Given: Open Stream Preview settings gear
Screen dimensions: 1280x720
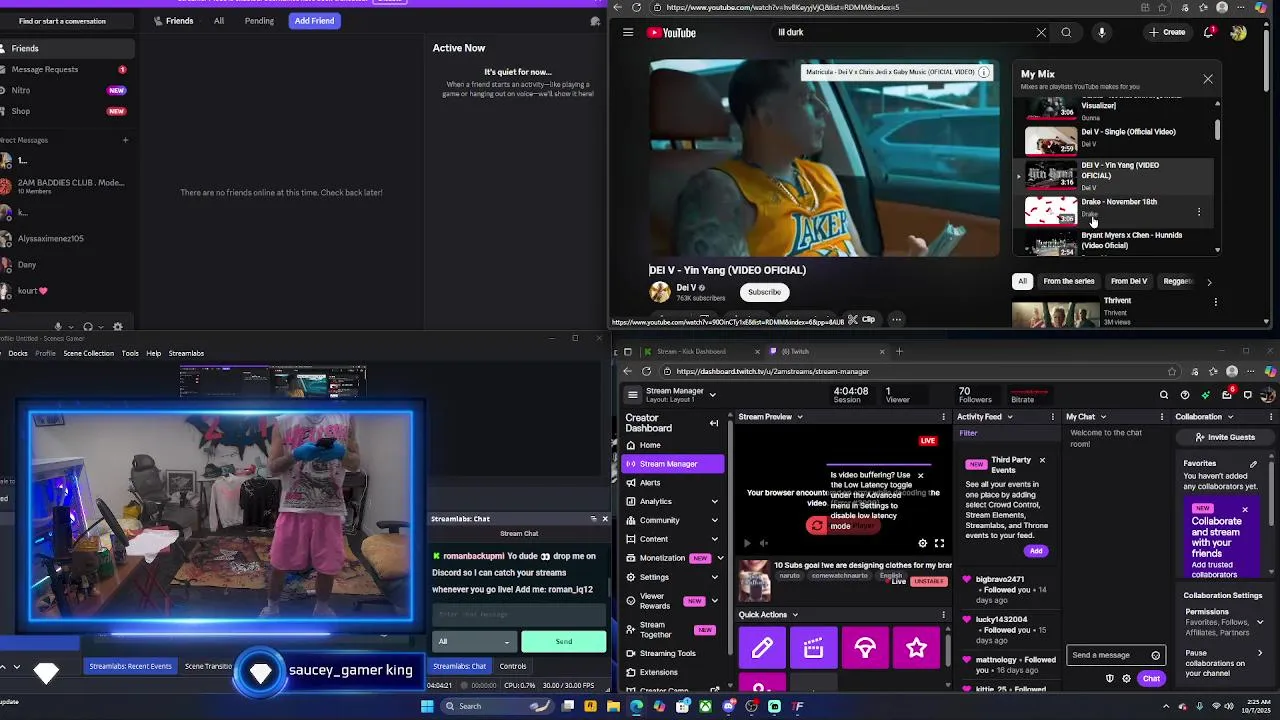Looking at the screenshot, I should (x=923, y=543).
